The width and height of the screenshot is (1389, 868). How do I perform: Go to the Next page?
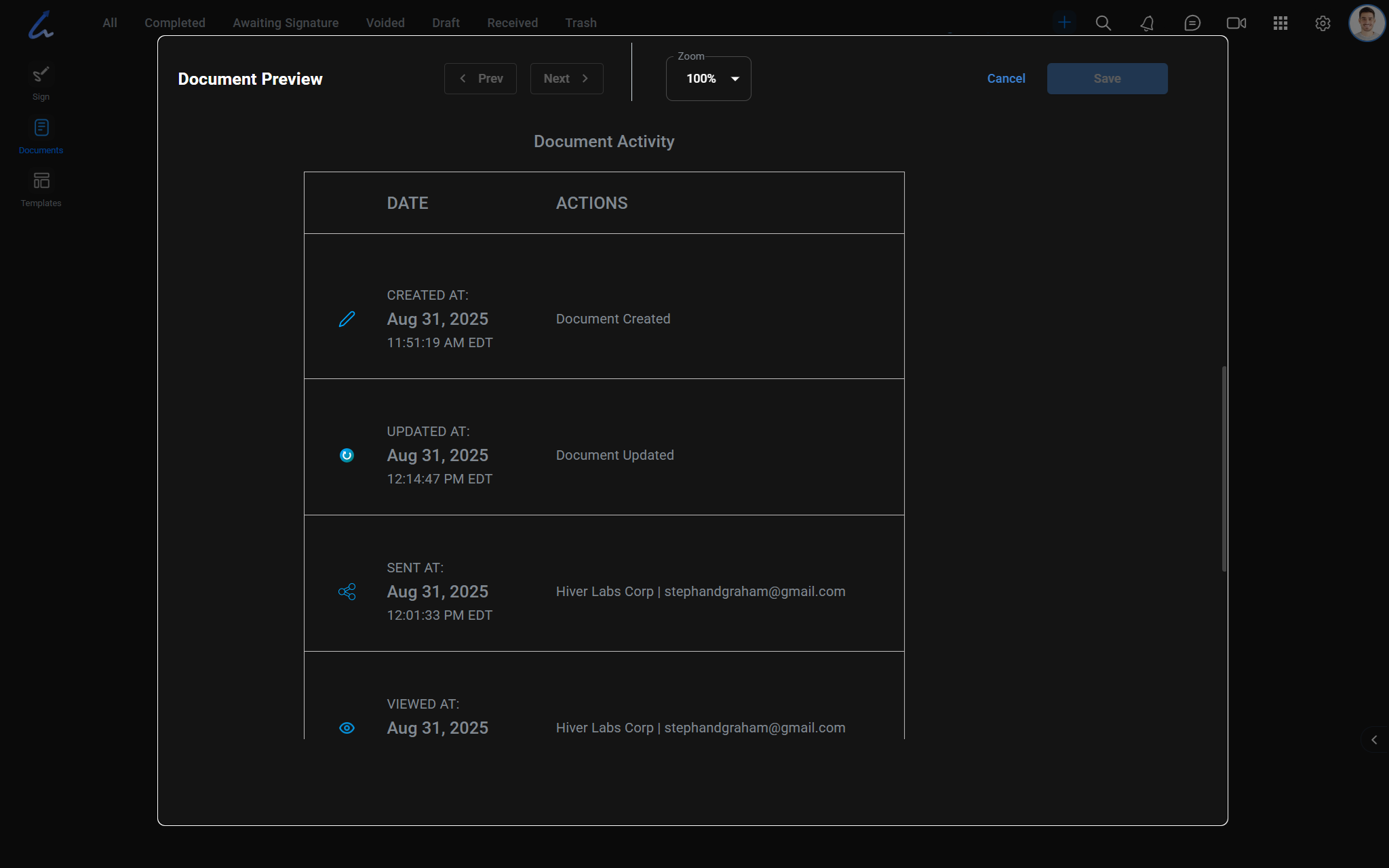tap(566, 79)
